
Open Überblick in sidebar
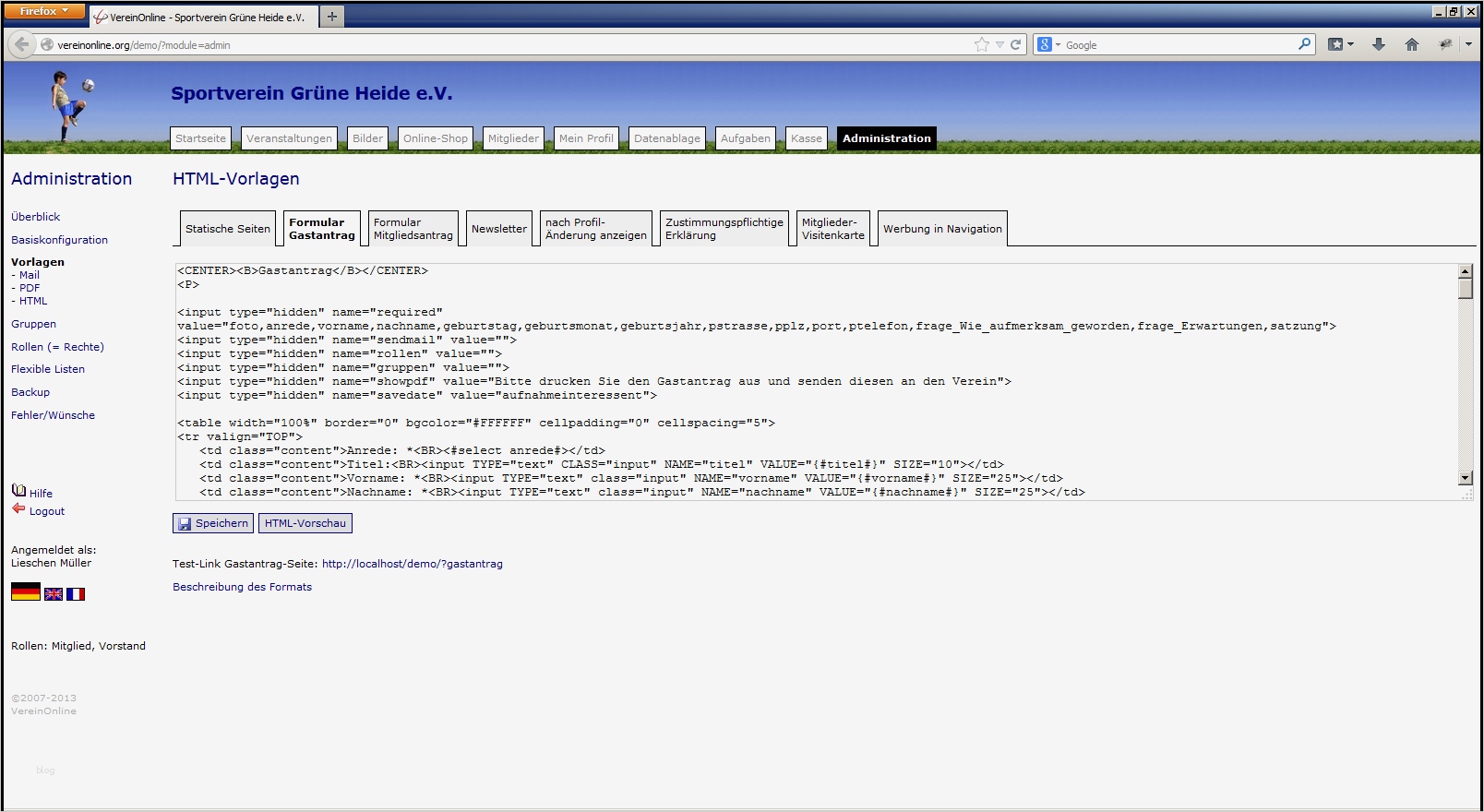click(x=36, y=217)
